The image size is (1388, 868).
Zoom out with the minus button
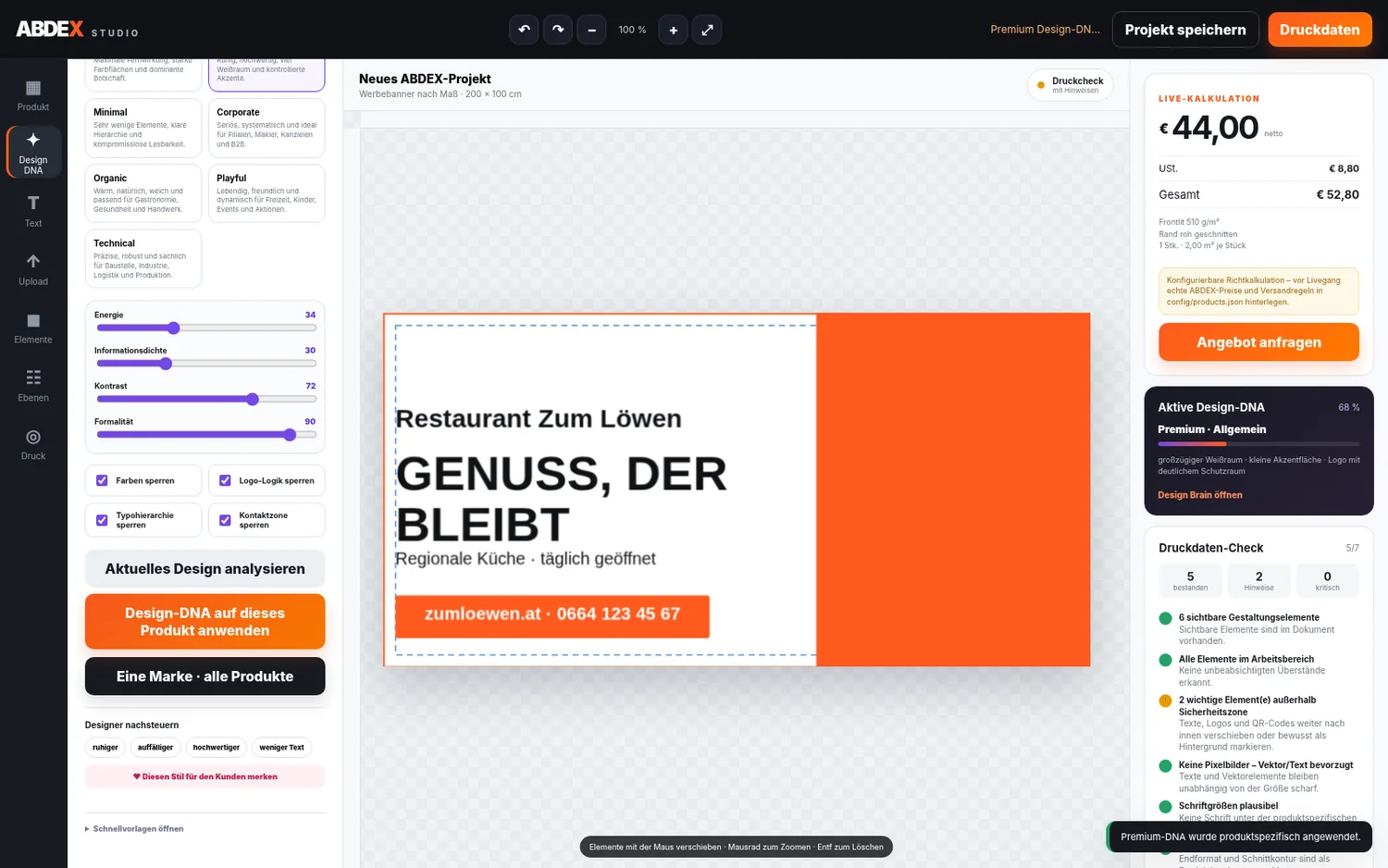[592, 30]
